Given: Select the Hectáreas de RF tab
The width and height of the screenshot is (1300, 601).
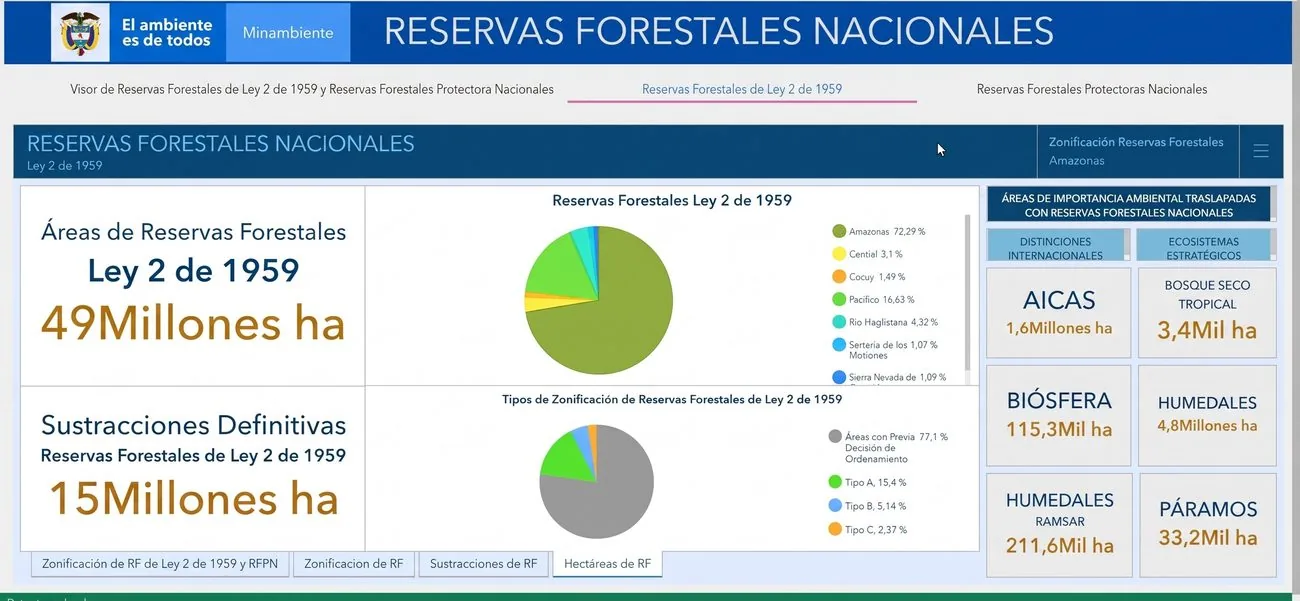Looking at the screenshot, I should pos(607,564).
